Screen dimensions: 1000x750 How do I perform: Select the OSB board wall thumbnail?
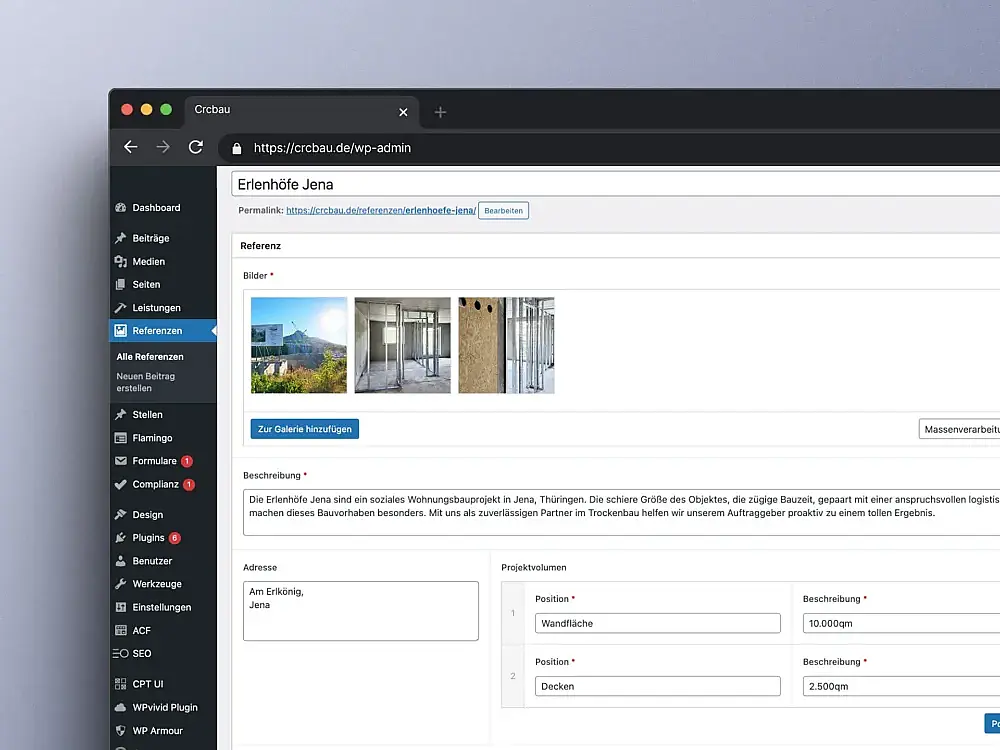coord(506,345)
